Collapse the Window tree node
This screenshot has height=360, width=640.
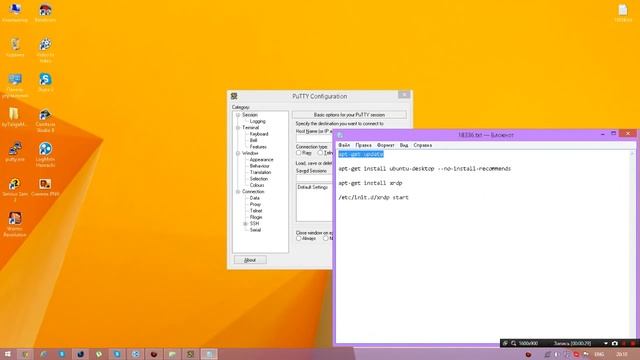[x=238, y=153]
